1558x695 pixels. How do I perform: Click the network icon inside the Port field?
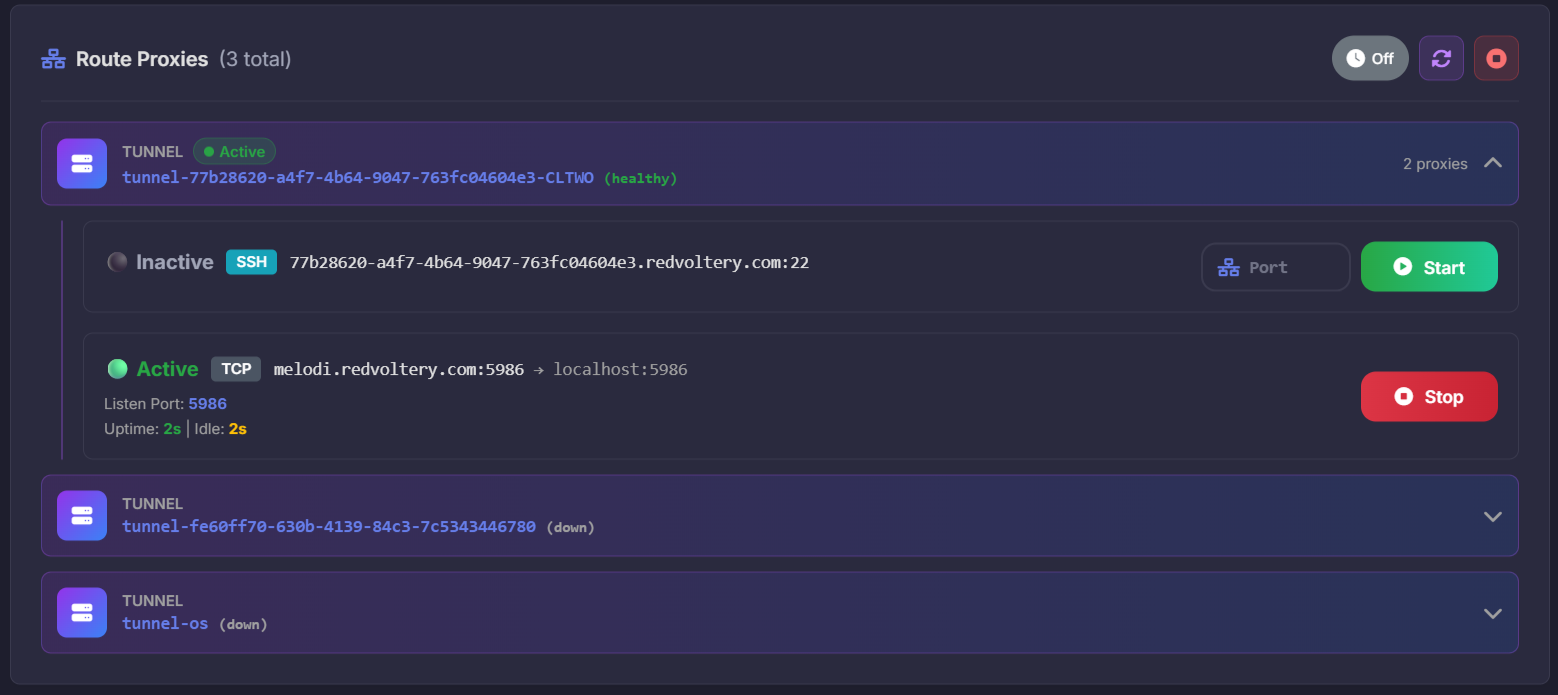[1228, 268]
